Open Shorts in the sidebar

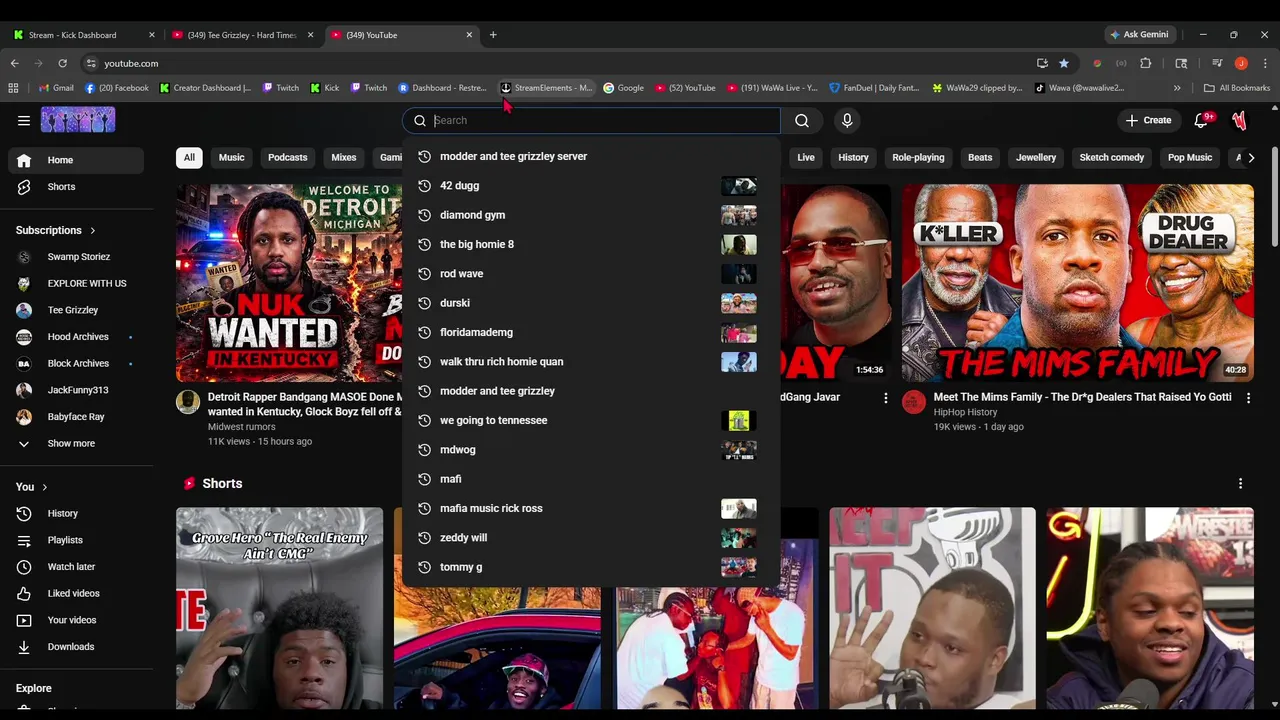pos(76,187)
